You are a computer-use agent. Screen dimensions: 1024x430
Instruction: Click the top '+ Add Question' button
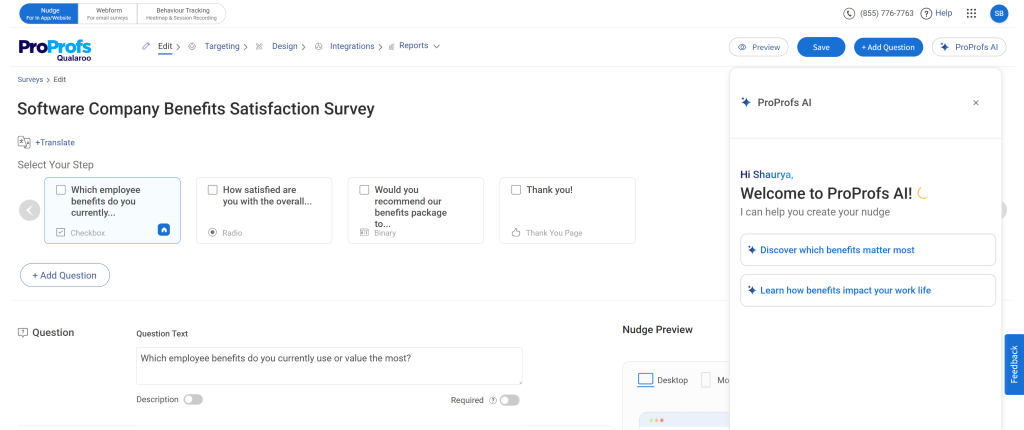pos(889,47)
